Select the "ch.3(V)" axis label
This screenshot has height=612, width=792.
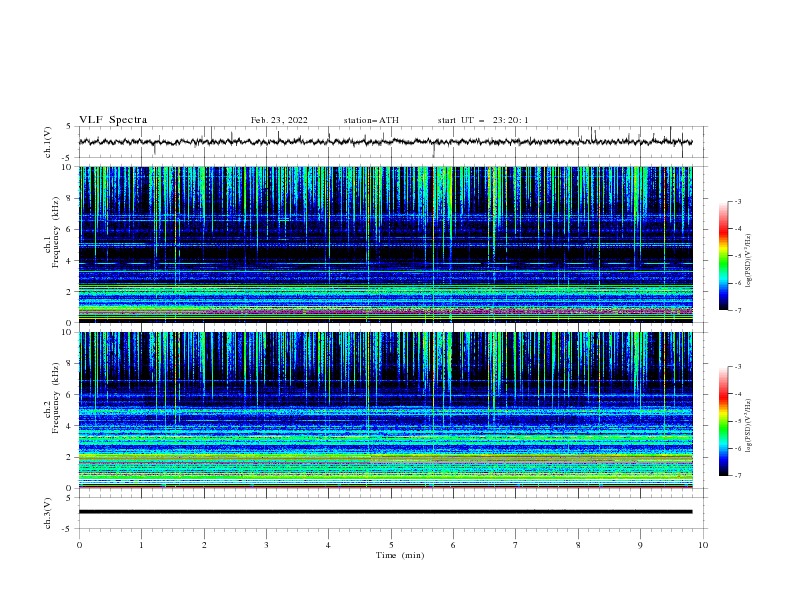coord(48,514)
